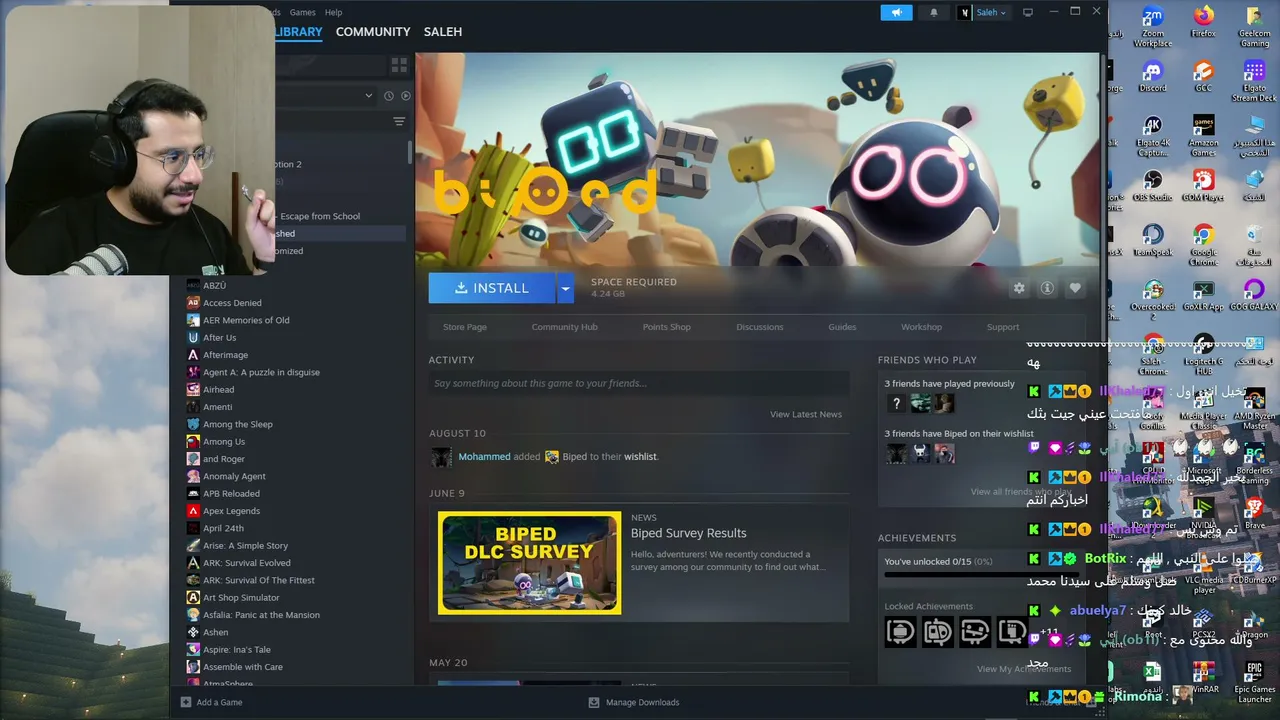Open the Biped DLC Survey thumbnail
The image size is (1280, 720).
pos(529,563)
